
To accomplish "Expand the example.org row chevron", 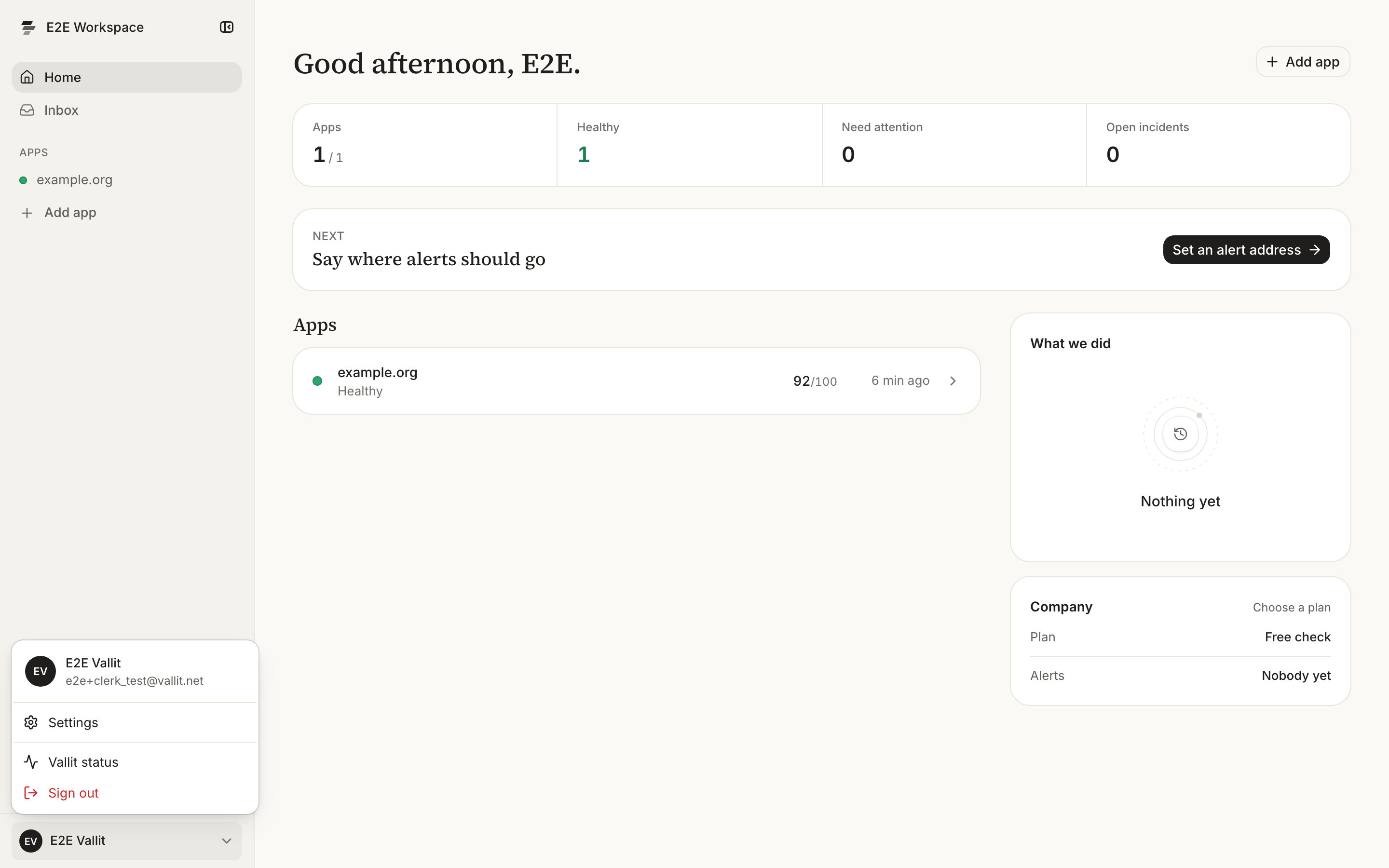I will coord(953,381).
